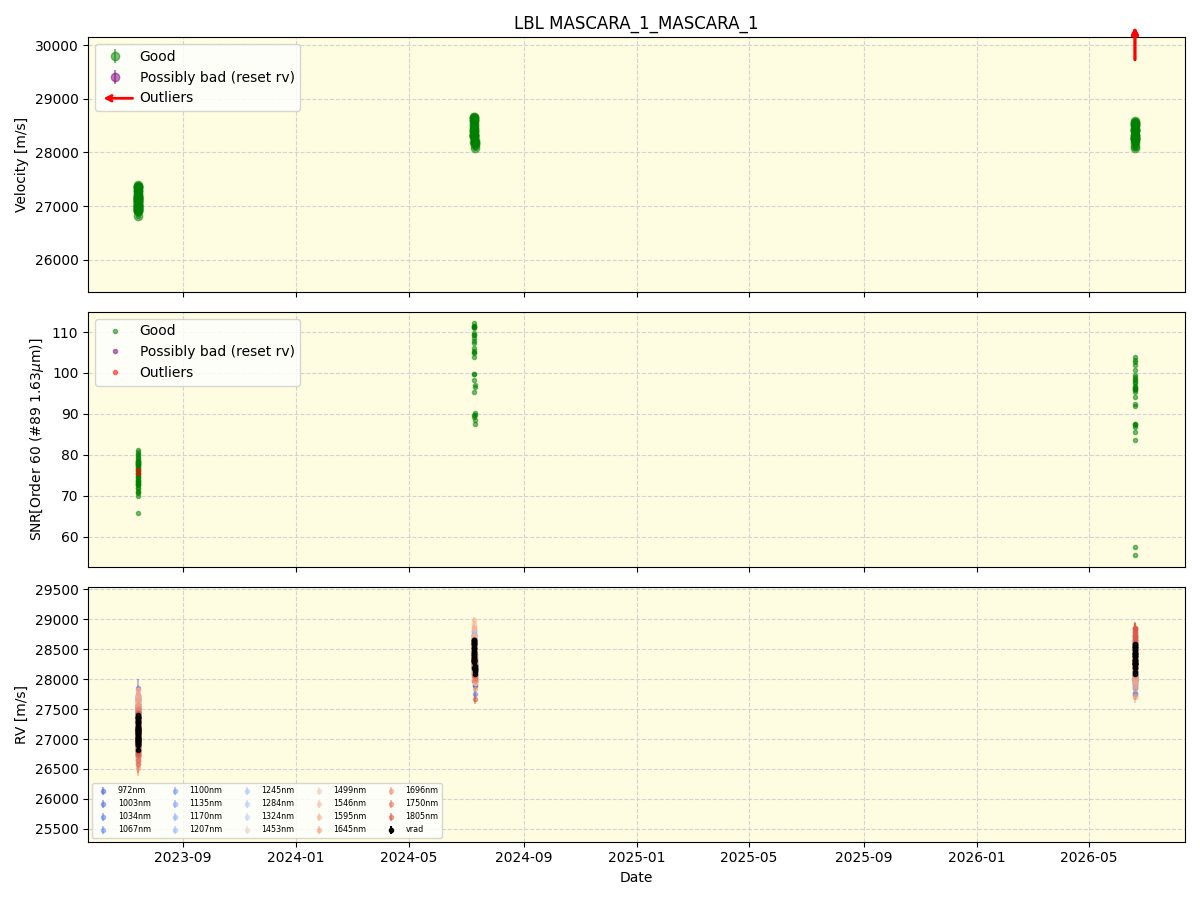
Task: Click purple Possibly bad marker in Velocity legend
Action: coord(115,77)
